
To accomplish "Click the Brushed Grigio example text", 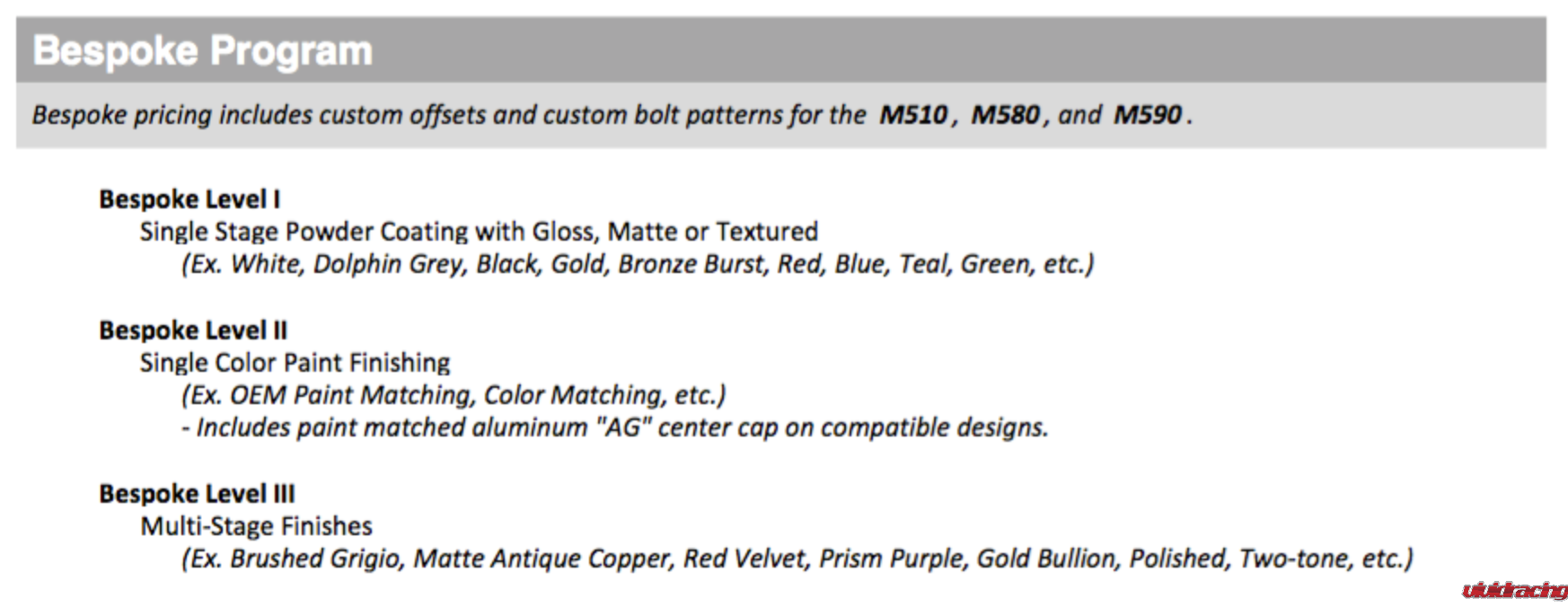I will pyautogui.click(x=316, y=559).
